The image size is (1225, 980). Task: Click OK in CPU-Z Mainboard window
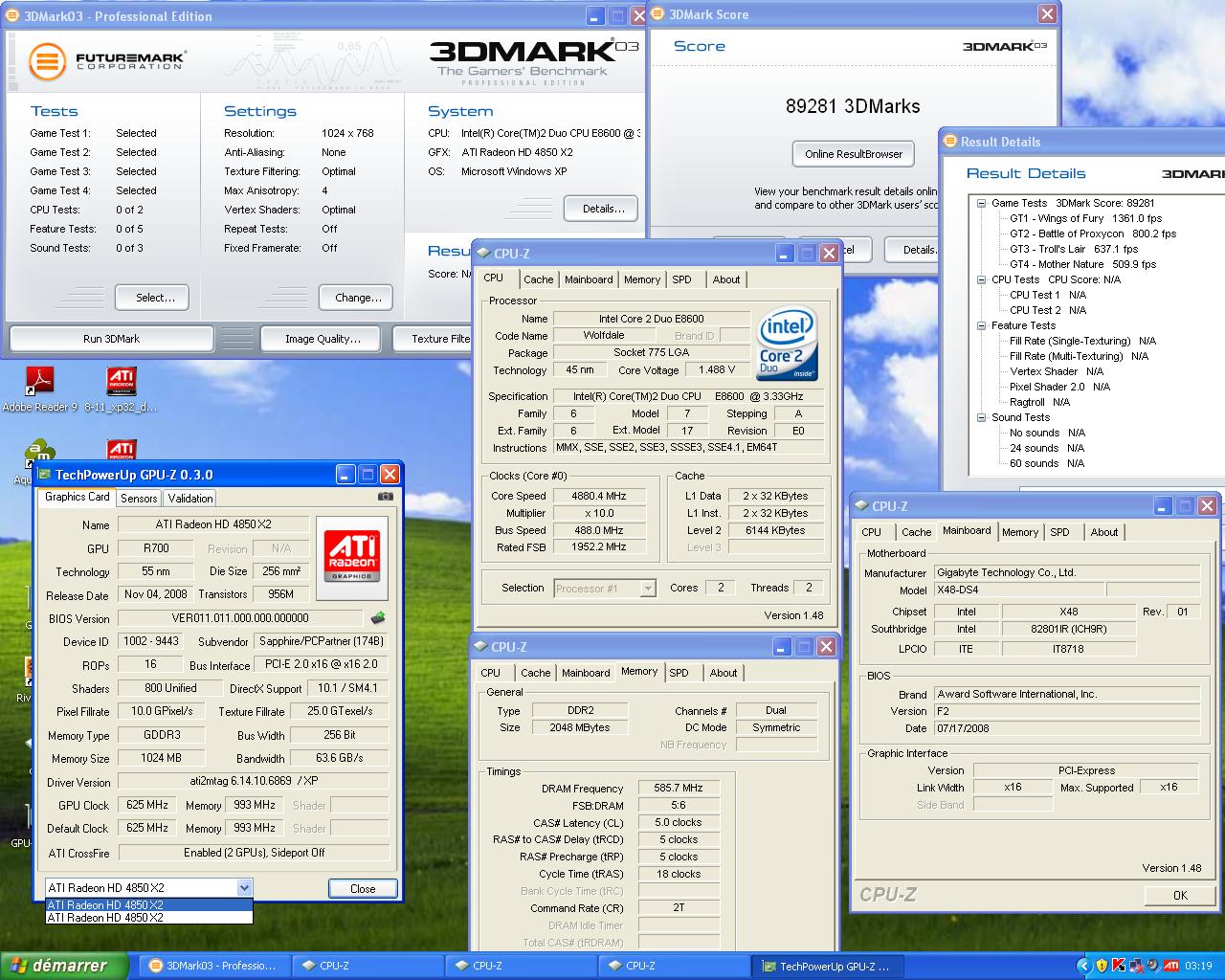point(1180,895)
